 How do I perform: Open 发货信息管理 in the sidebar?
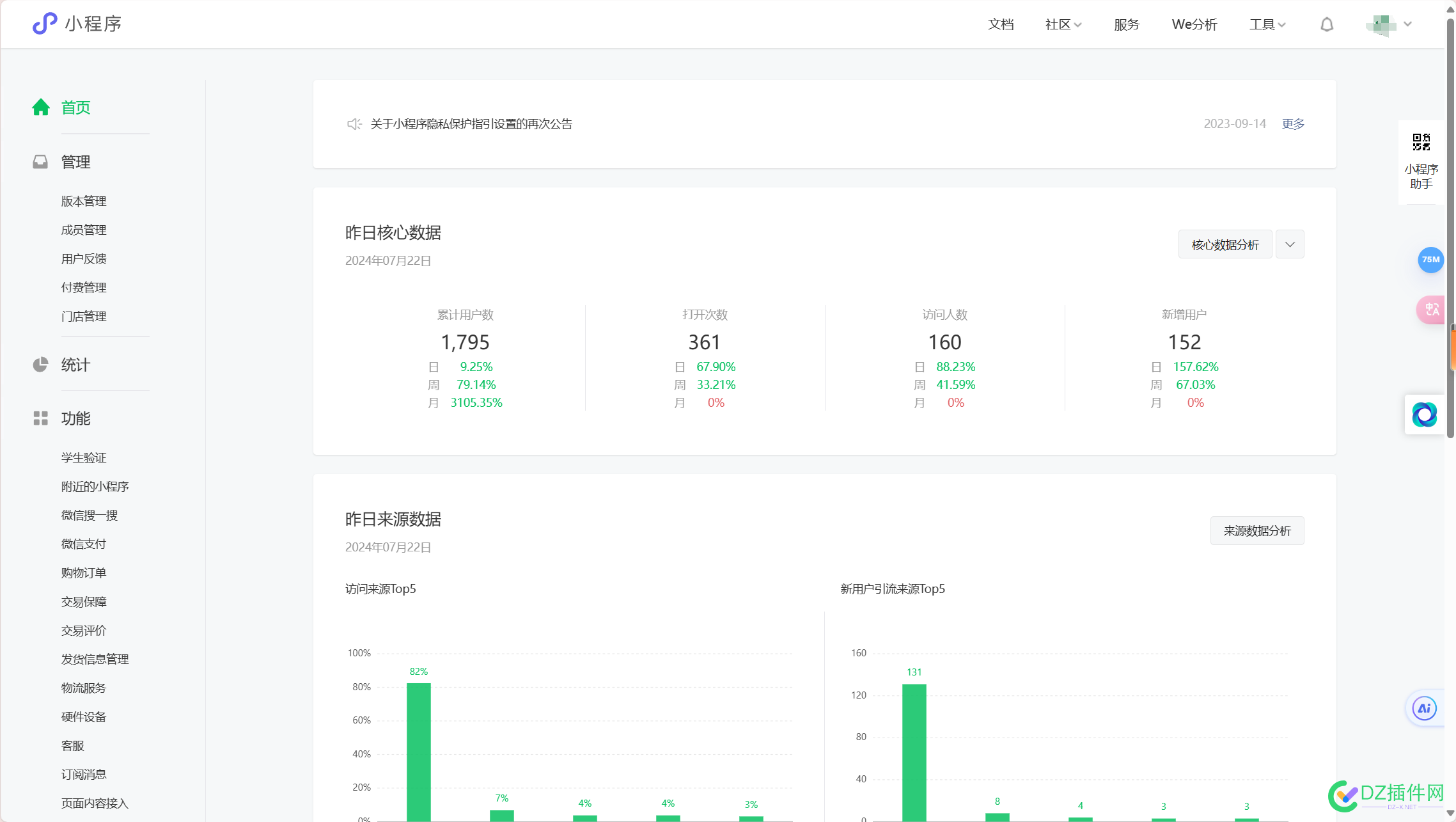95,659
